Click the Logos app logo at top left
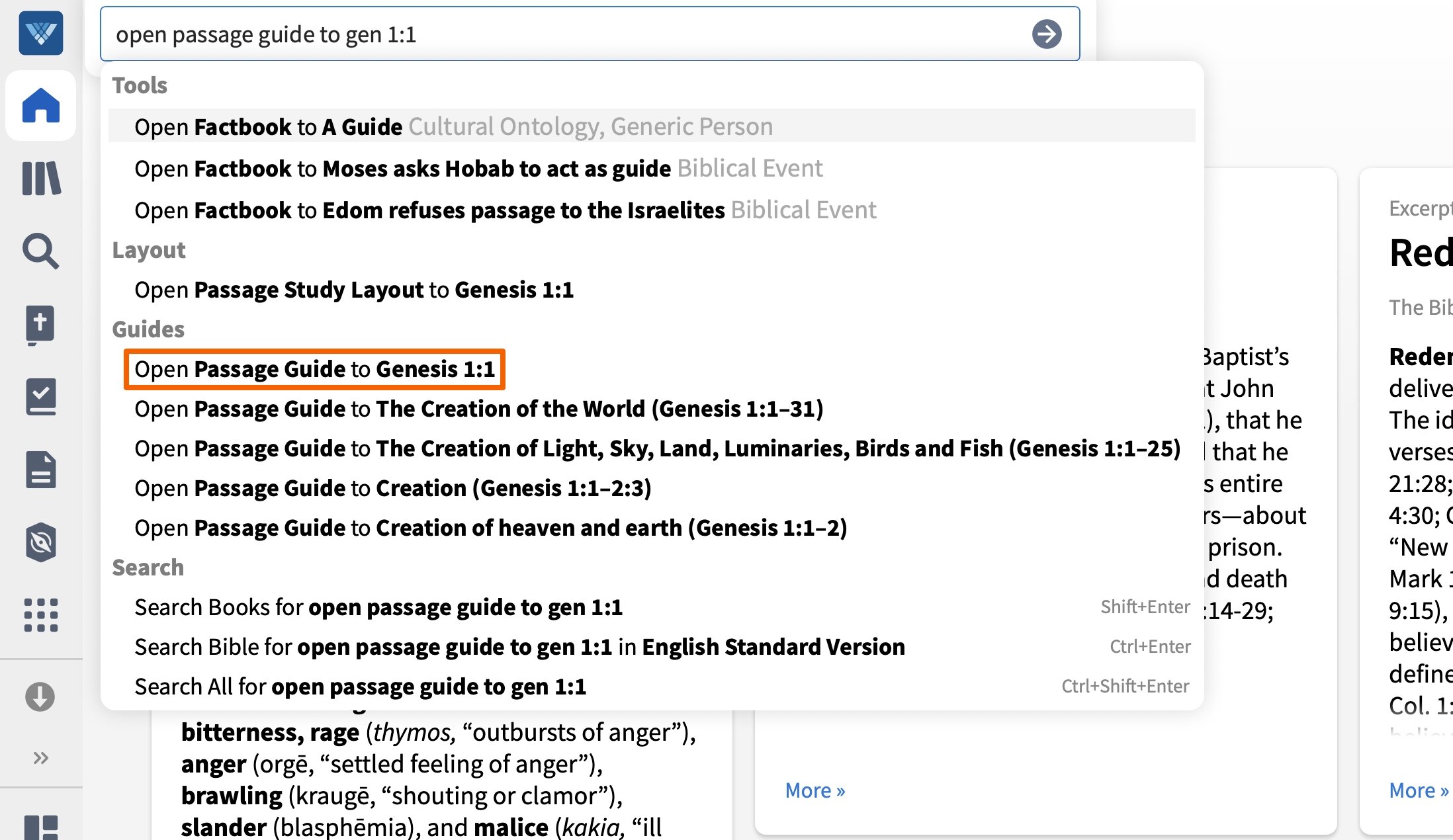This screenshot has width=1453, height=840. [x=40, y=34]
